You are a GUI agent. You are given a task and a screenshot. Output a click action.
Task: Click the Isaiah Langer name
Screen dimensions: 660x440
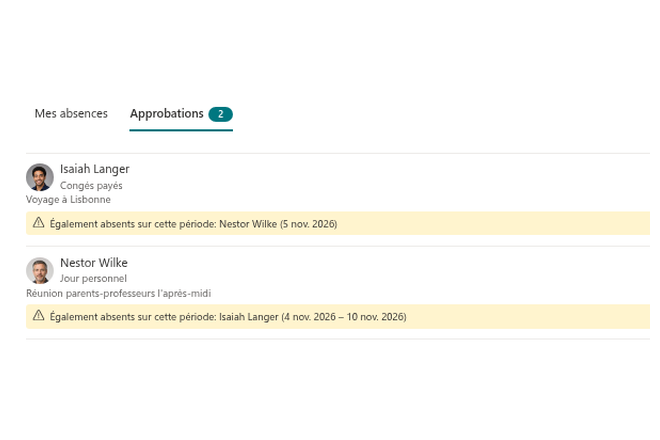pos(95,169)
